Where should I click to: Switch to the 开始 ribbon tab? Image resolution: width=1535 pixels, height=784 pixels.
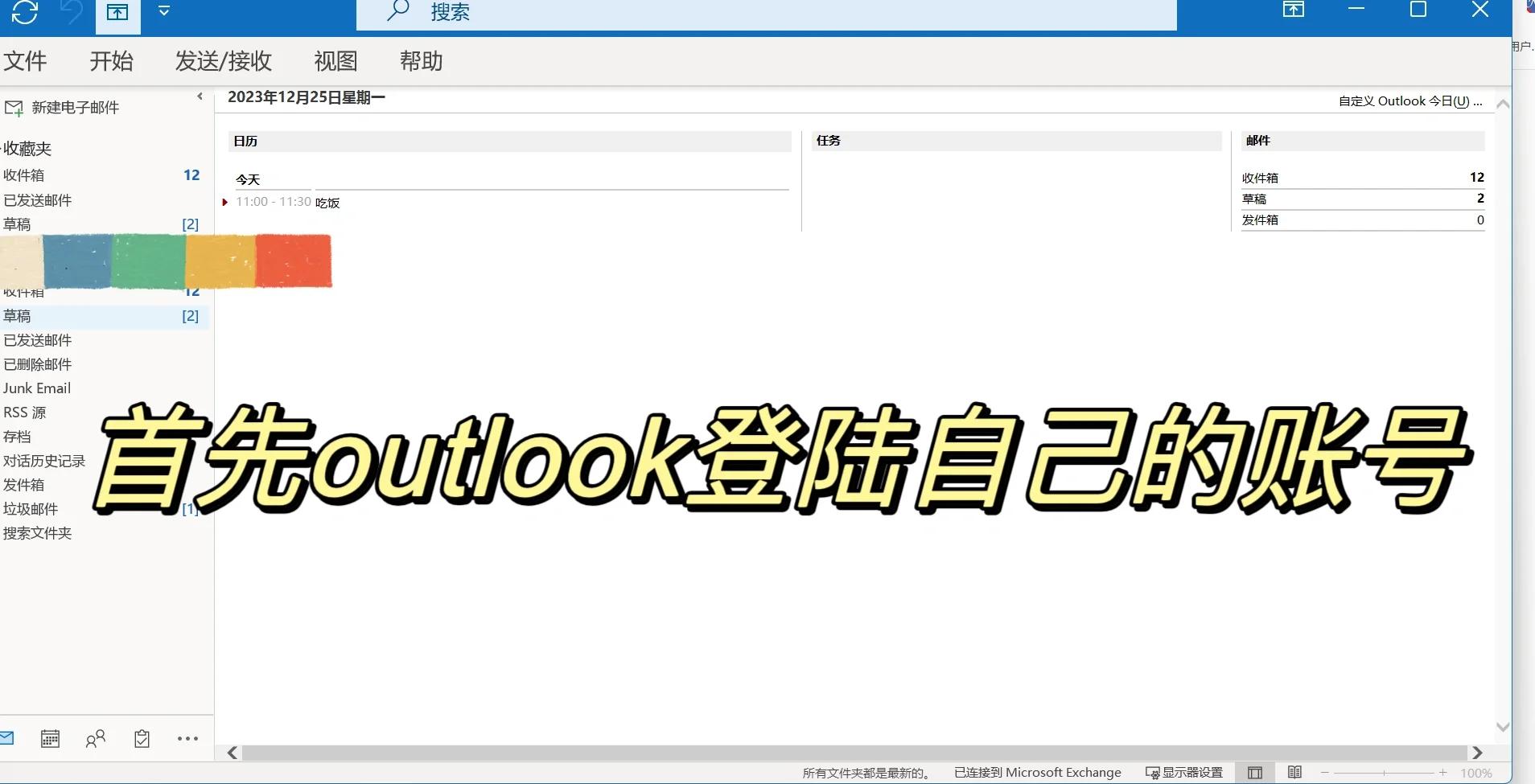click(x=111, y=61)
